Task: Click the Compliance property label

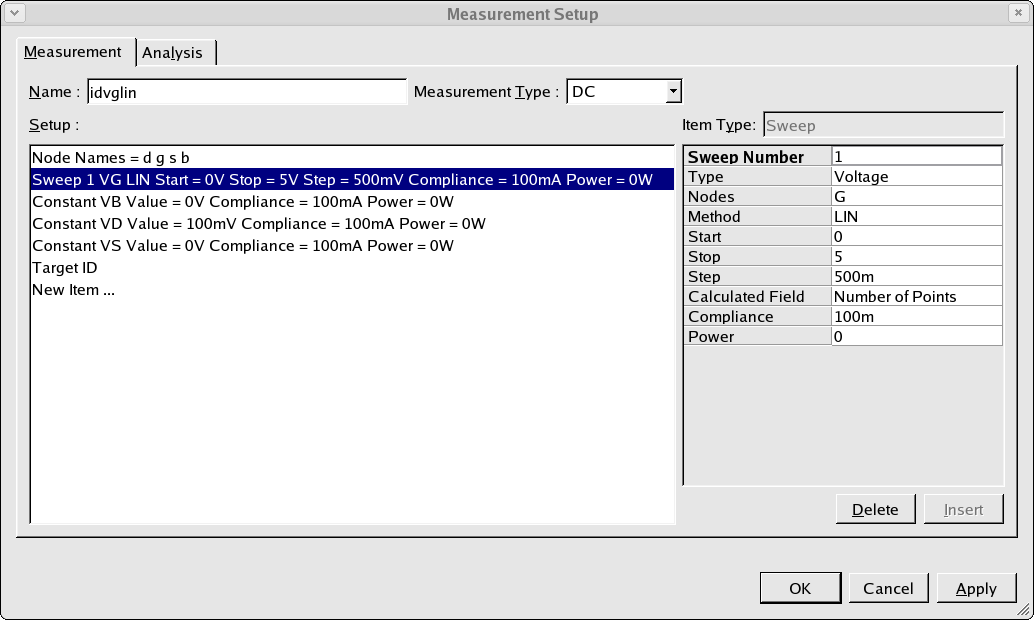Action: click(758, 317)
